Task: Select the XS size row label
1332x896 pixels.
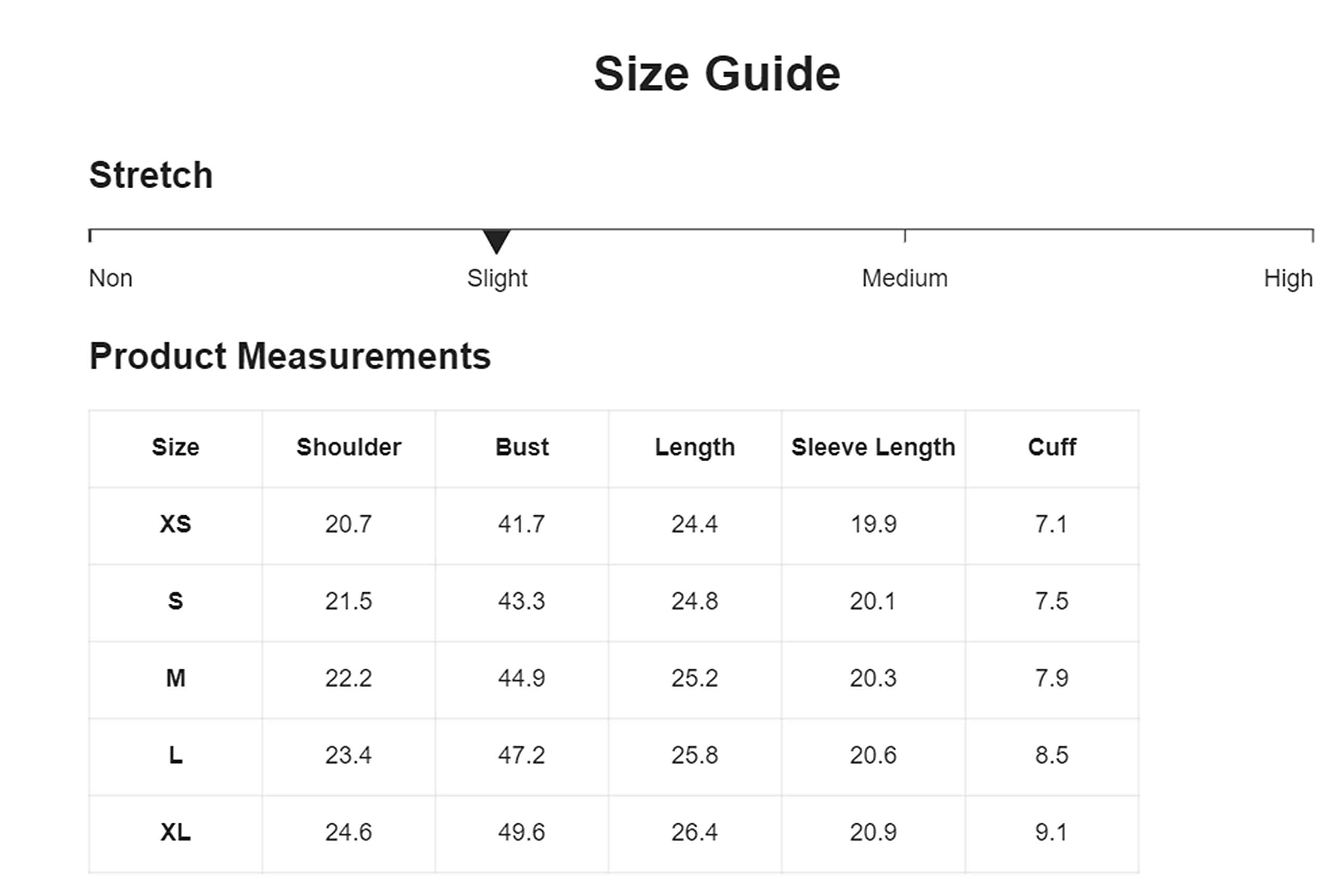Action: click(x=175, y=524)
